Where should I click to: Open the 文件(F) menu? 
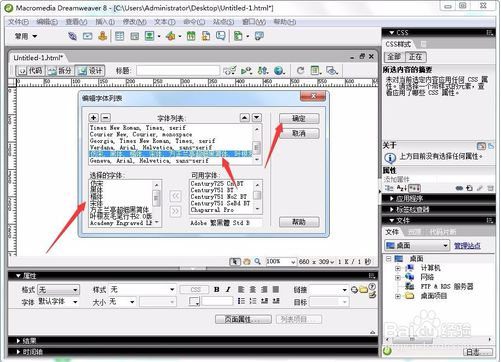19,22
